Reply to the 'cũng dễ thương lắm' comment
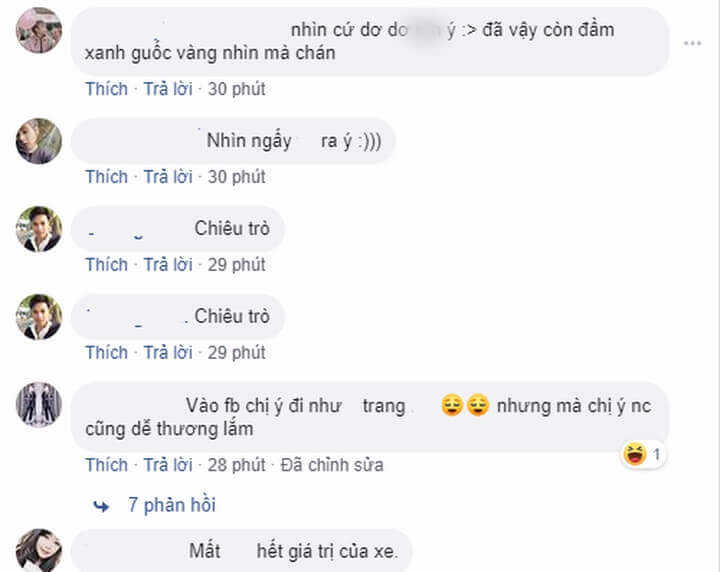The width and height of the screenshot is (720, 572). [x=168, y=465]
